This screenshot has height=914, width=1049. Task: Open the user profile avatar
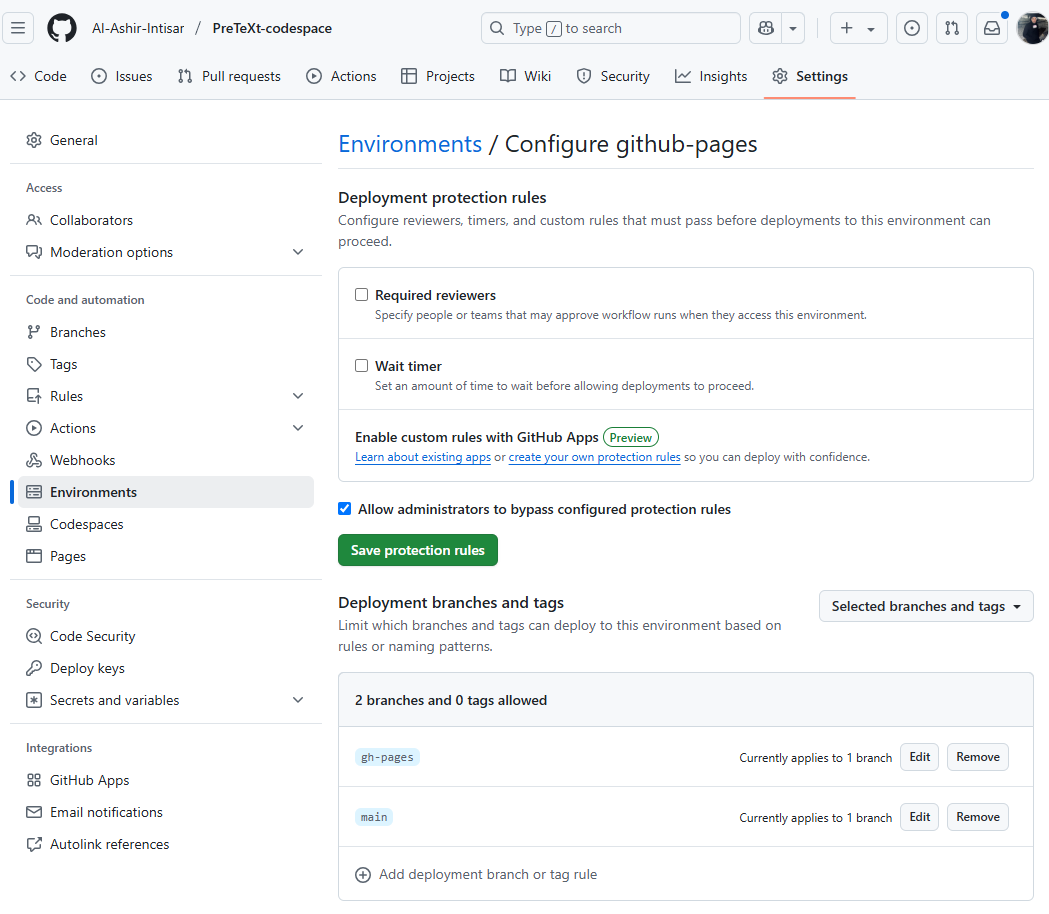pyautogui.click(x=1032, y=28)
